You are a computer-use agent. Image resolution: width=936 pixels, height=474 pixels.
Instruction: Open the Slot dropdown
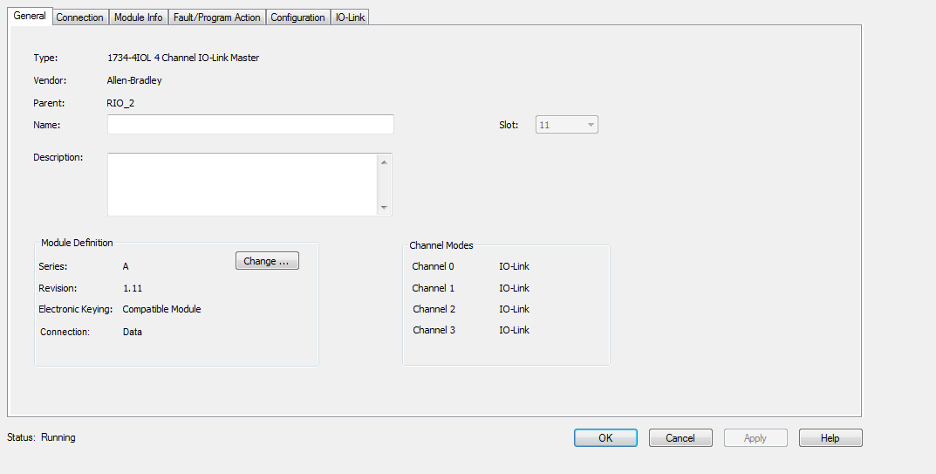tap(566, 125)
